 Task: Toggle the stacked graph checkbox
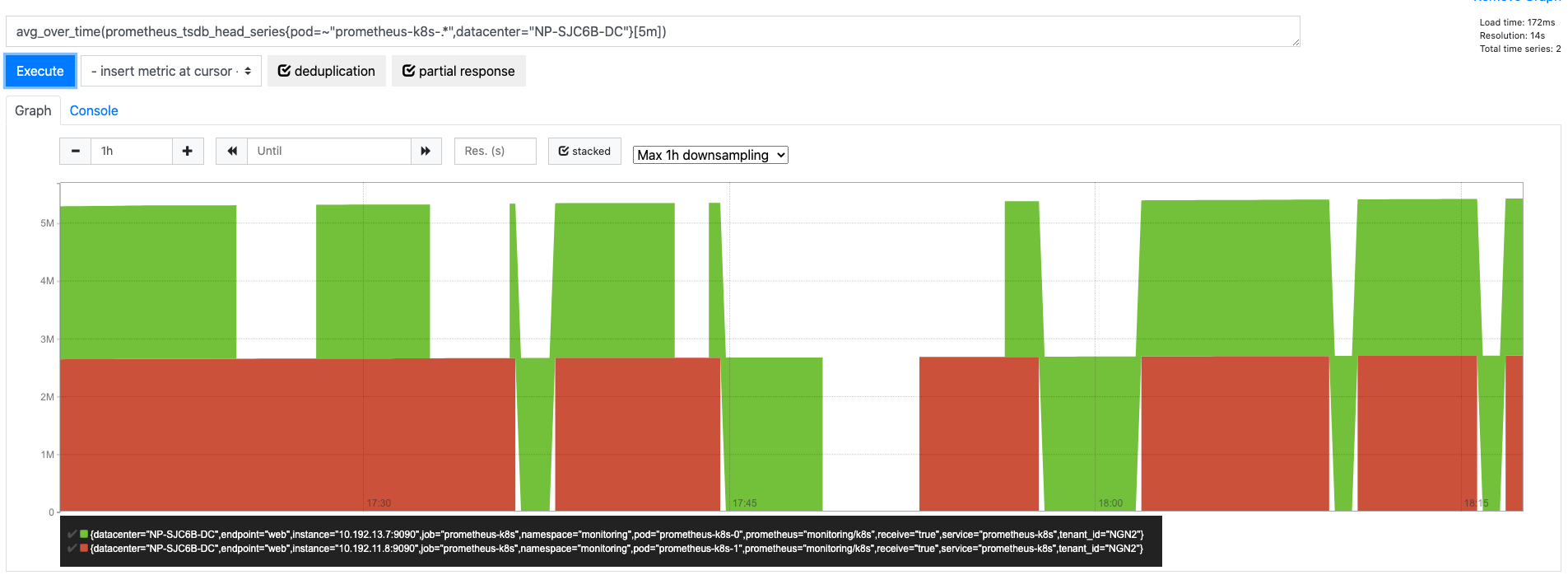584,151
